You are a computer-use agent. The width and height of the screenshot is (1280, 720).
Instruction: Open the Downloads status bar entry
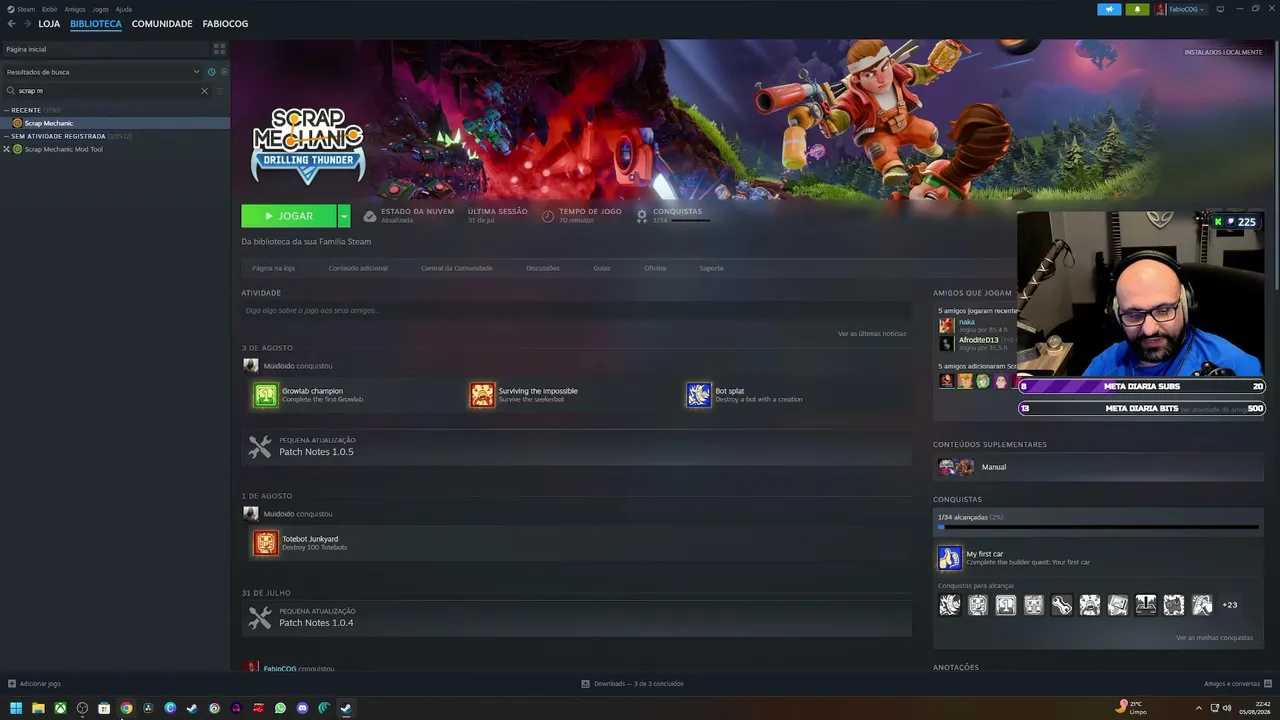point(632,684)
